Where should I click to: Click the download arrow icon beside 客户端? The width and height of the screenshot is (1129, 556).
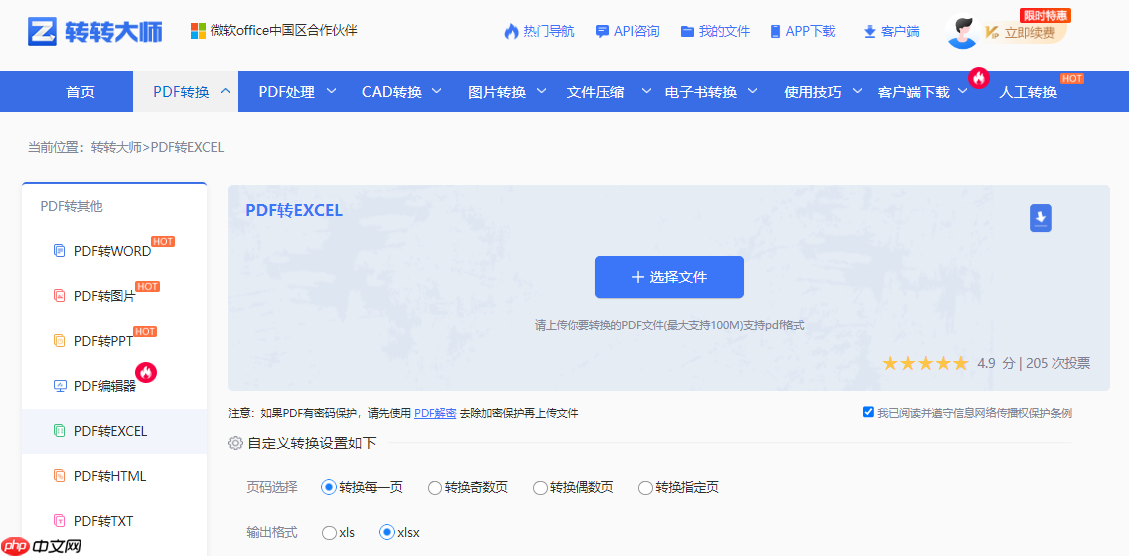click(869, 31)
